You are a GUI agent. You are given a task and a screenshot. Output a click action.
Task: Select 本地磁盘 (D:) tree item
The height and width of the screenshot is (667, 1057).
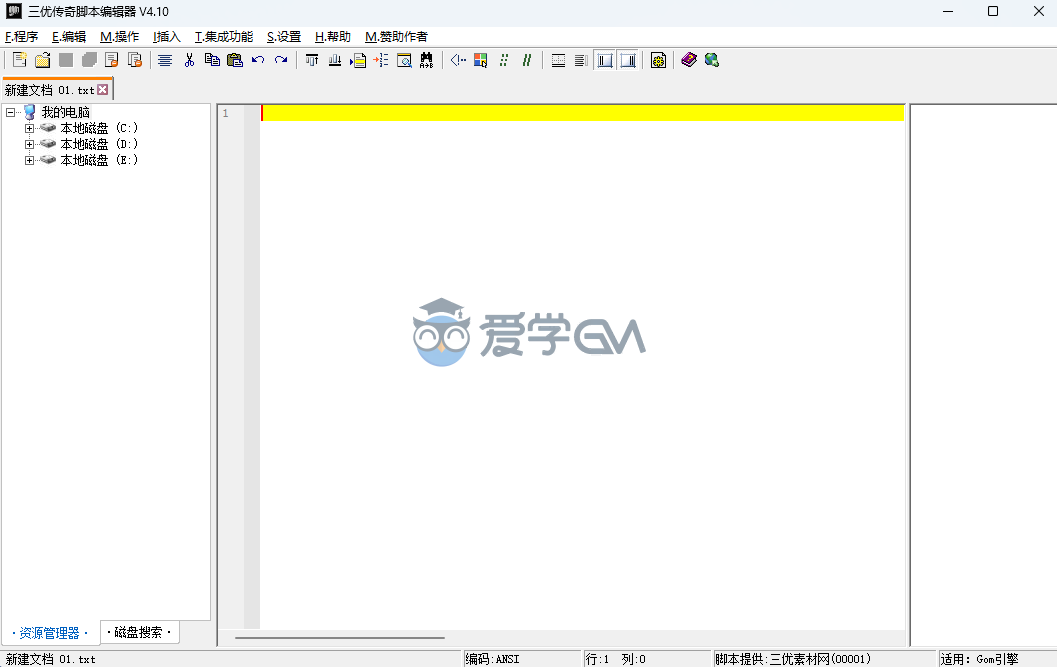click(99, 144)
